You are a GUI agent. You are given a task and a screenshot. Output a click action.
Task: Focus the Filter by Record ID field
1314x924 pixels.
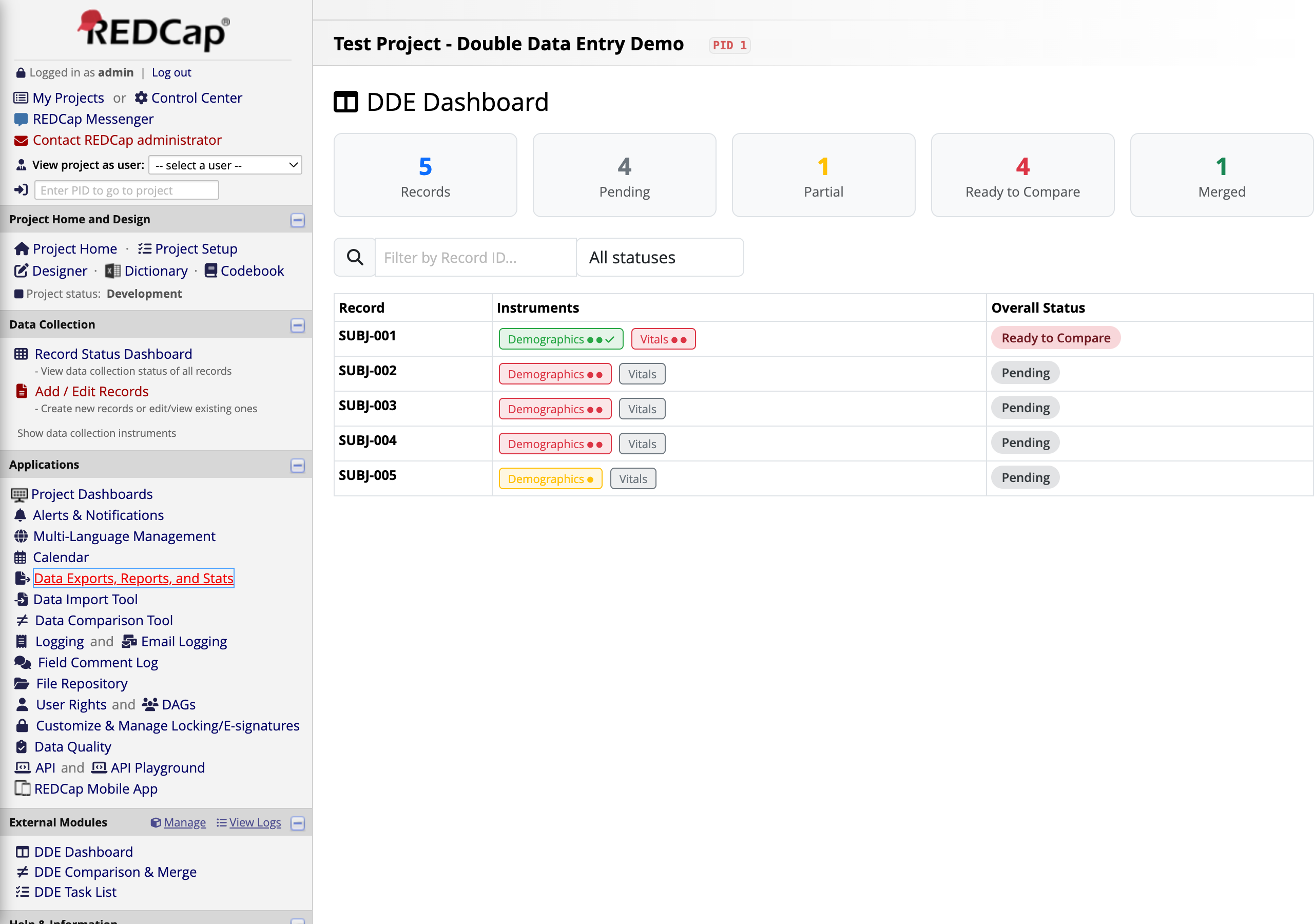click(476, 258)
